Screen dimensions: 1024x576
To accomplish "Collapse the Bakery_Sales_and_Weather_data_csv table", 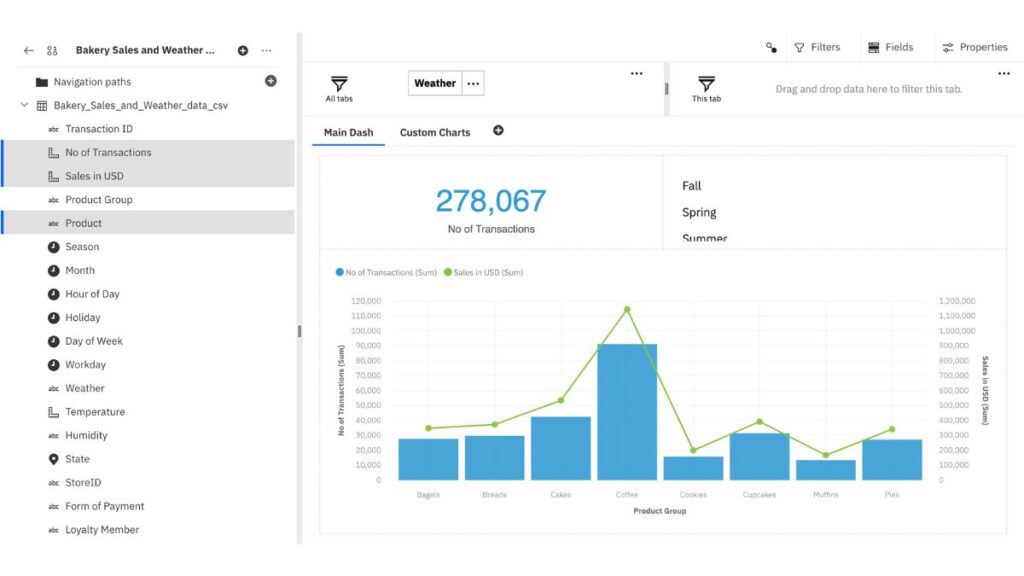I will 24,105.
